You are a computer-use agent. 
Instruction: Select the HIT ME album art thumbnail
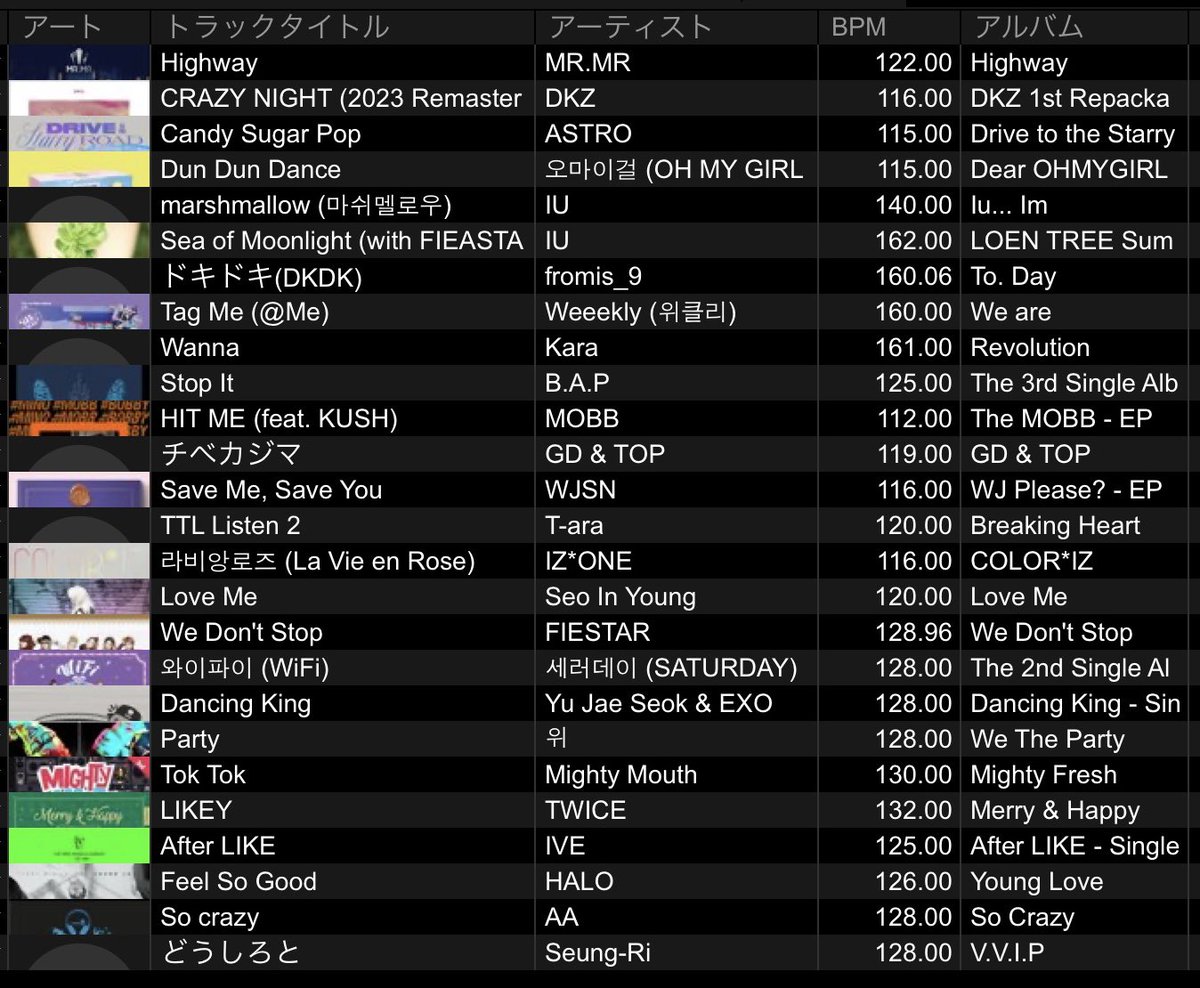[x=79, y=419]
